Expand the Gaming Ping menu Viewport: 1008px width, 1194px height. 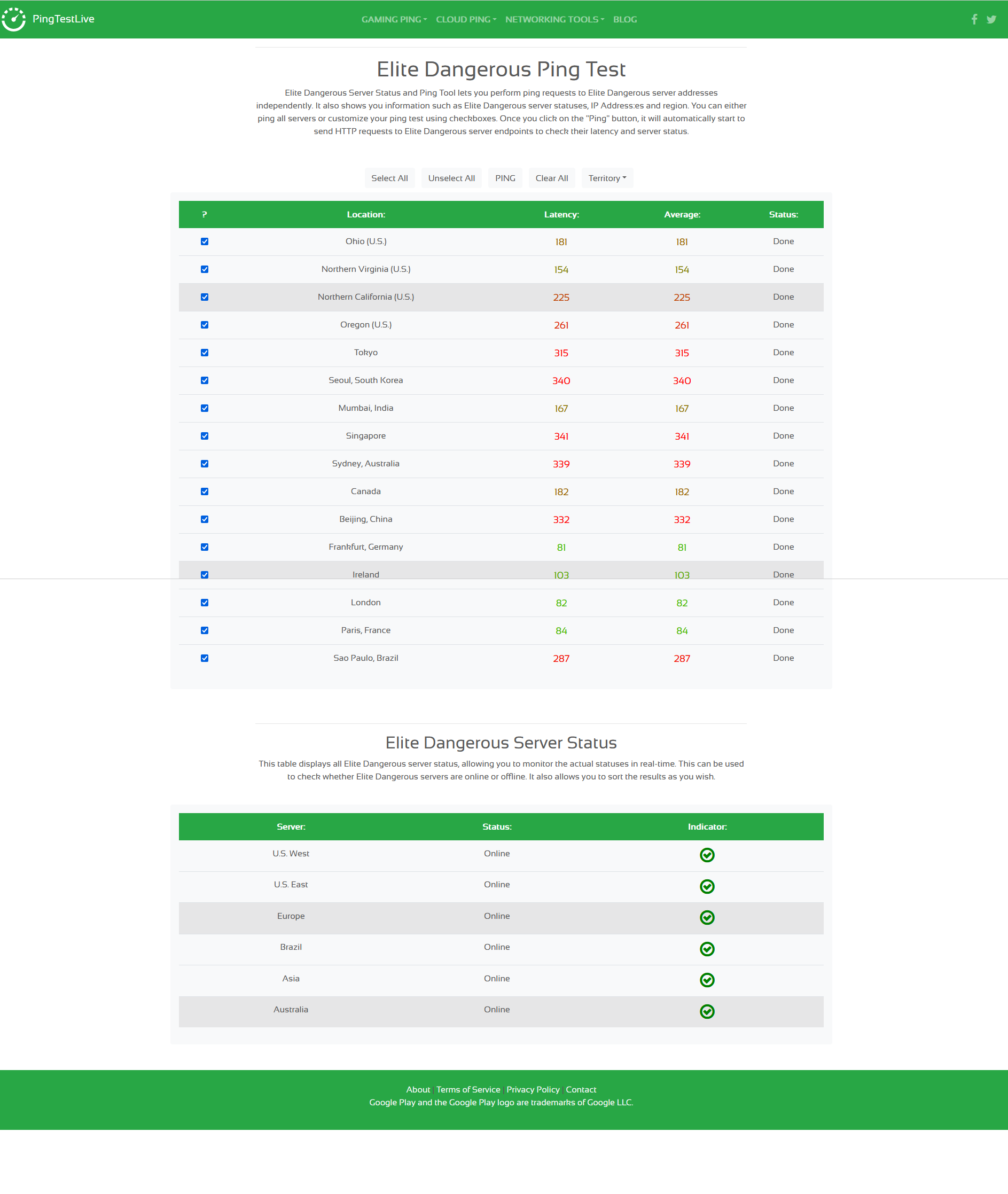[394, 19]
